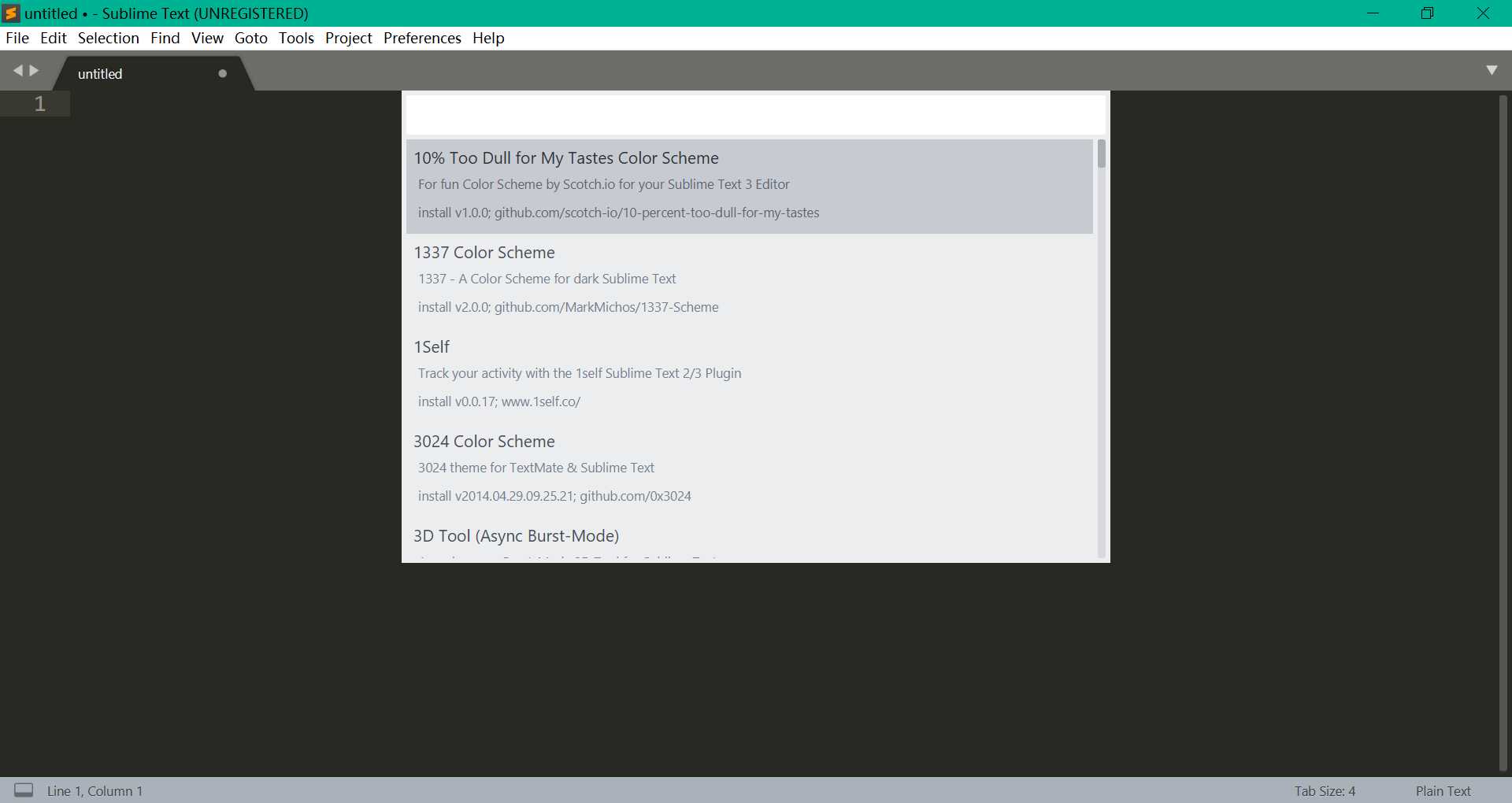Select the 1Self package entry
This screenshot has height=803, width=1512.
coord(749,375)
